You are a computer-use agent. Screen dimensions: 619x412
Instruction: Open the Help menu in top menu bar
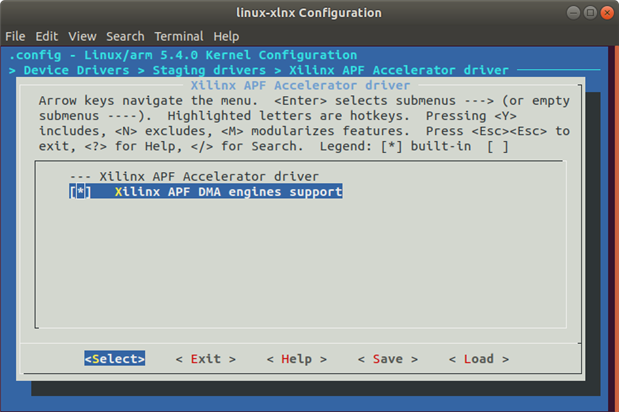pyautogui.click(x=226, y=36)
